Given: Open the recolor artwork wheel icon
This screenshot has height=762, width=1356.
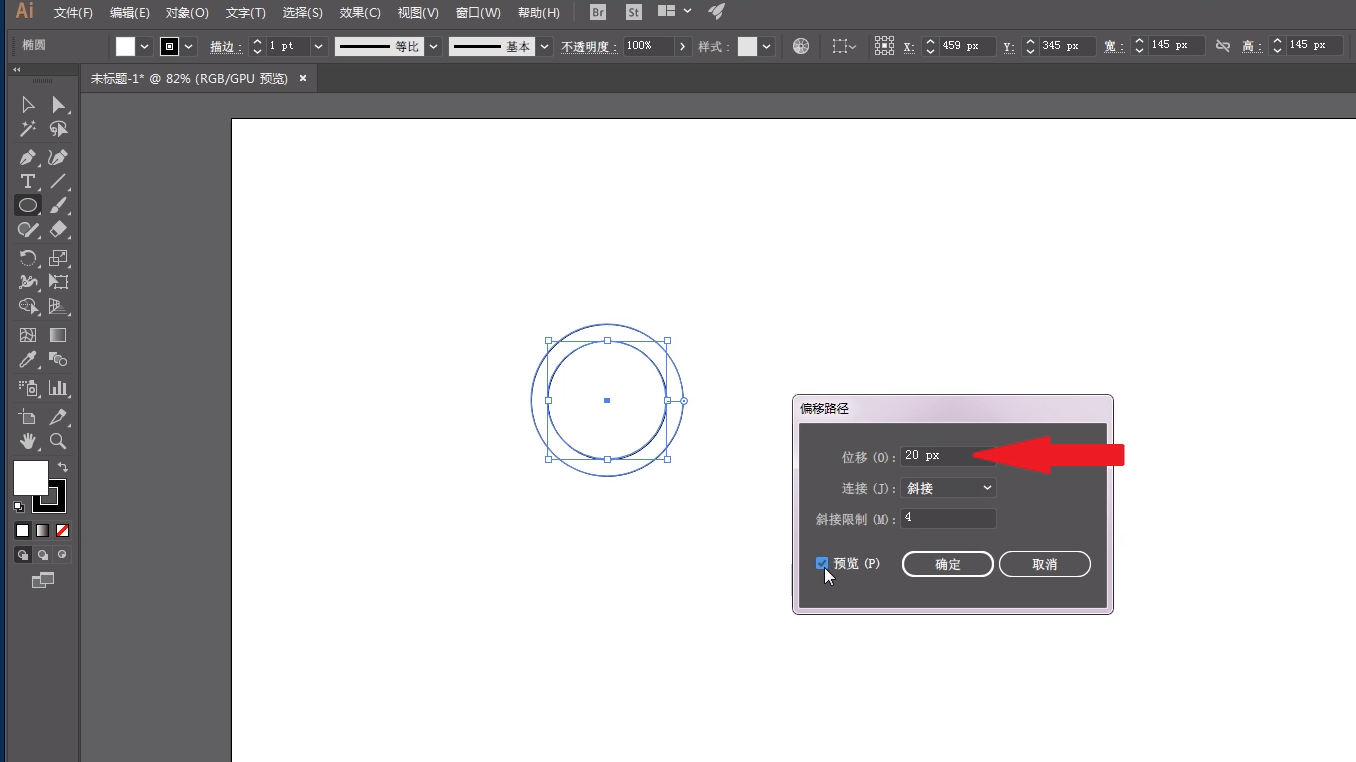Looking at the screenshot, I should [x=801, y=46].
